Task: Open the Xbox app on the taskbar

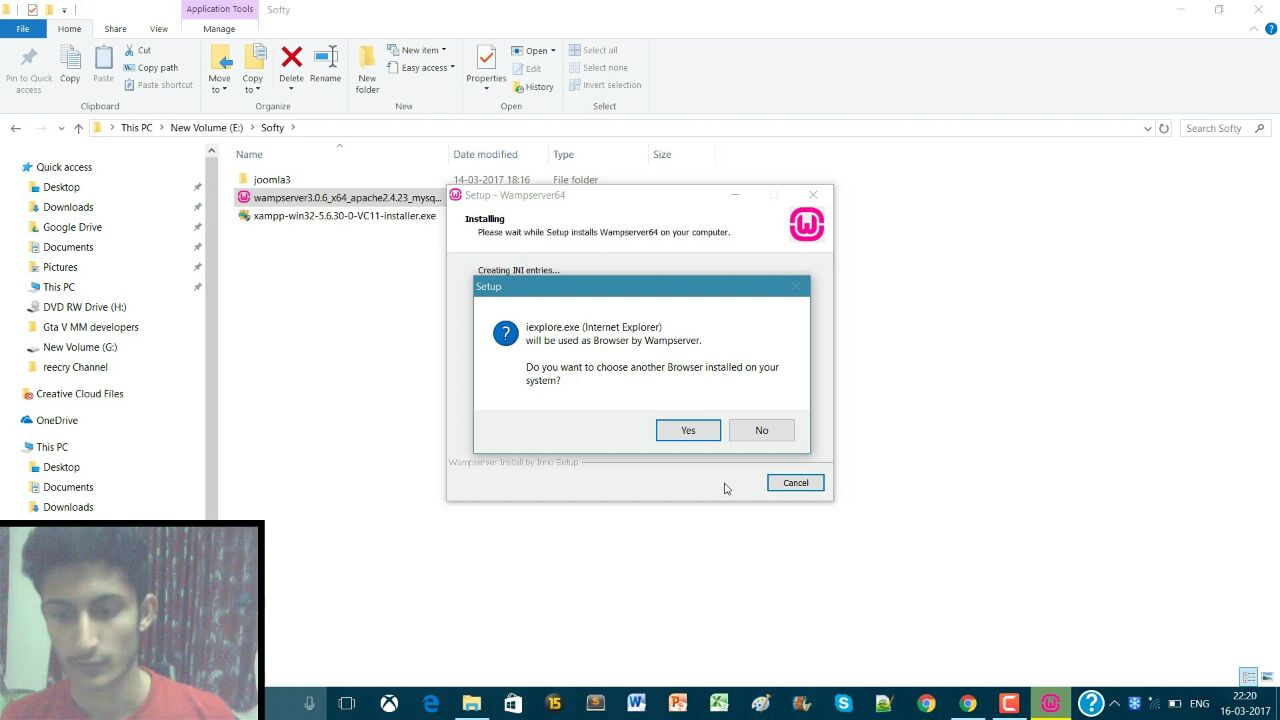Action: (x=389, y=704)
